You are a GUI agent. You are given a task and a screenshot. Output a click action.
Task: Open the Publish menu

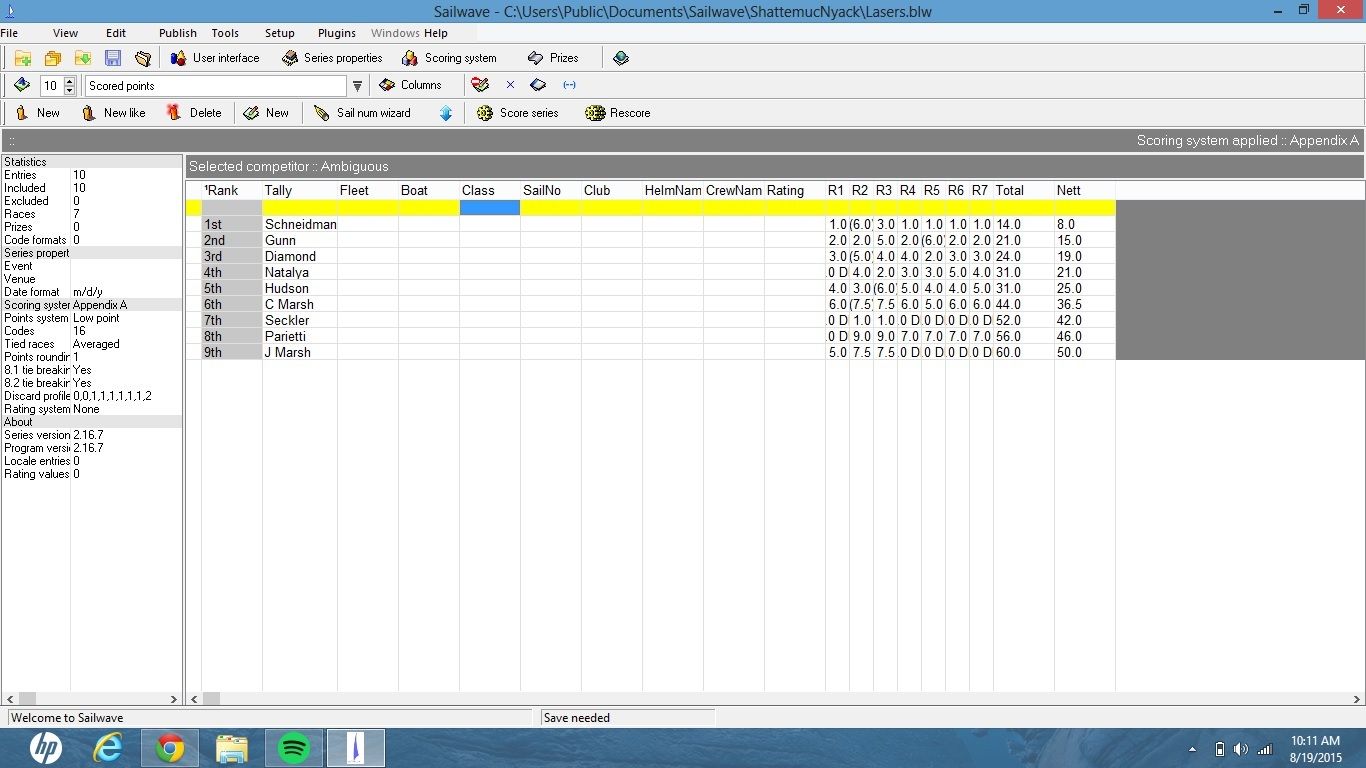pos(177,33)
